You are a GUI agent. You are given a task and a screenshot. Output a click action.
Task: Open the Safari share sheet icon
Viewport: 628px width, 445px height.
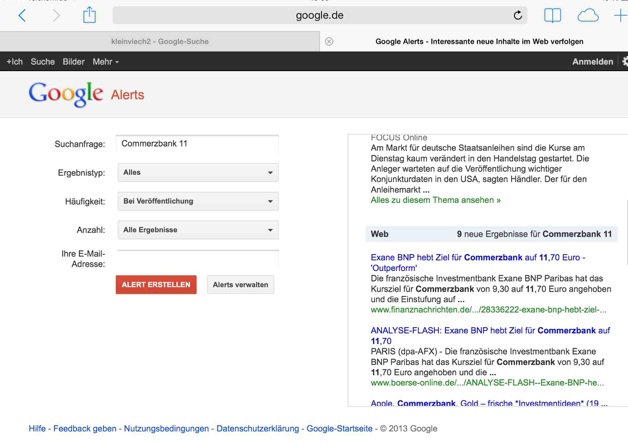tap(89, 15)
